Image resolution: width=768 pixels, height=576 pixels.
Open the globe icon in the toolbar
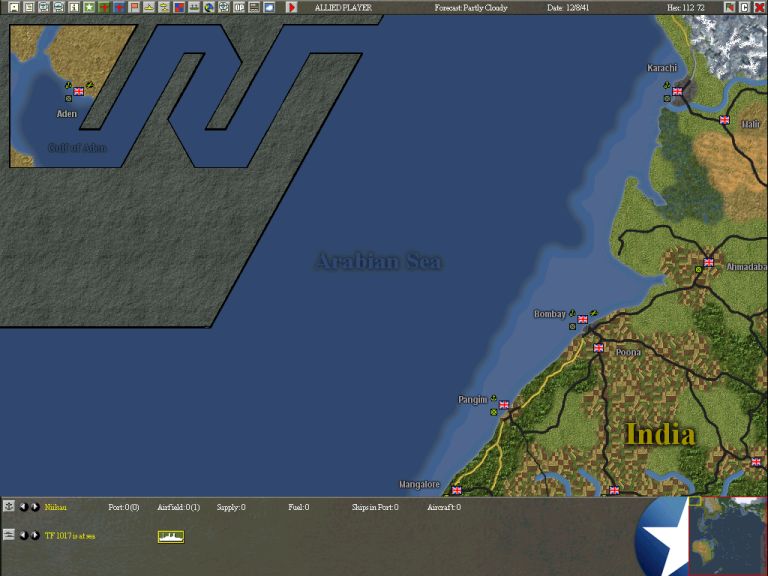point(209,7)
